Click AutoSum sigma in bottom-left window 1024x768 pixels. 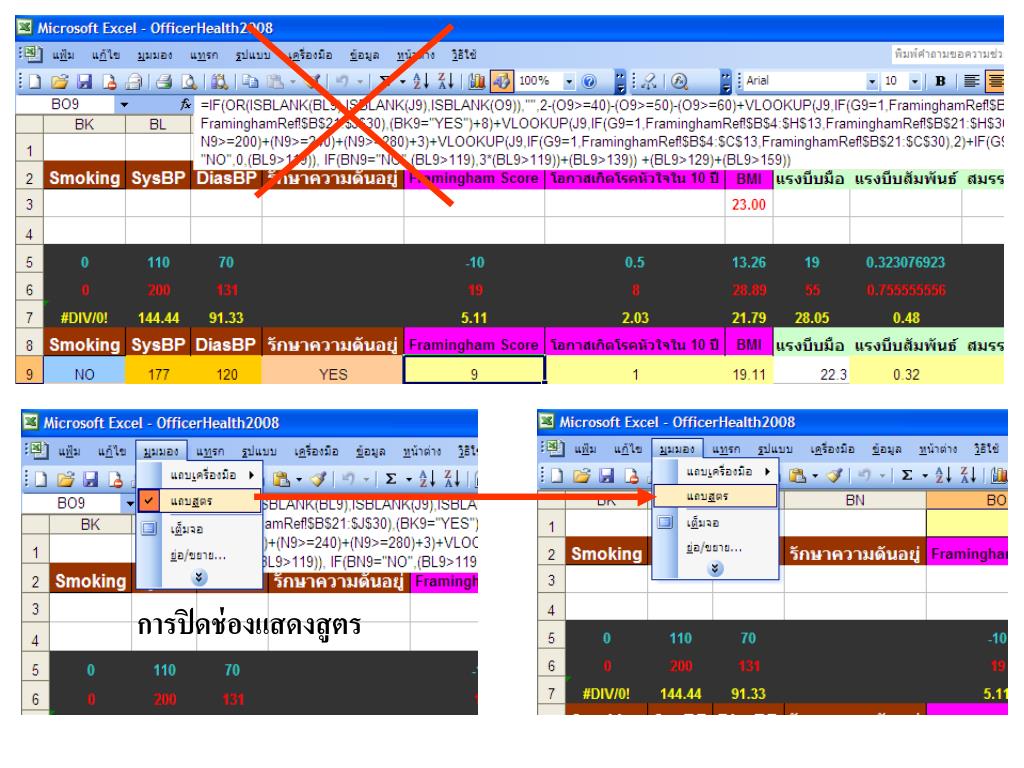click(x=391, y=479)
